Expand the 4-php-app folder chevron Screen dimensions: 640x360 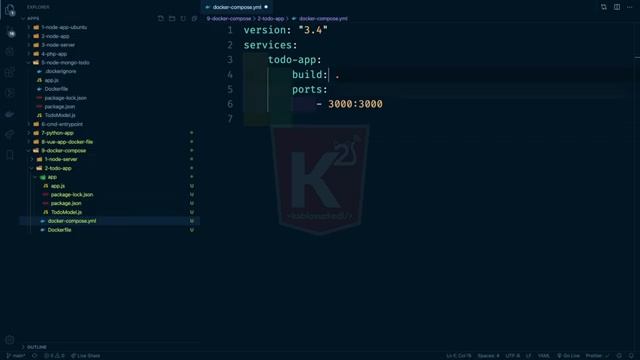point(29,54)
